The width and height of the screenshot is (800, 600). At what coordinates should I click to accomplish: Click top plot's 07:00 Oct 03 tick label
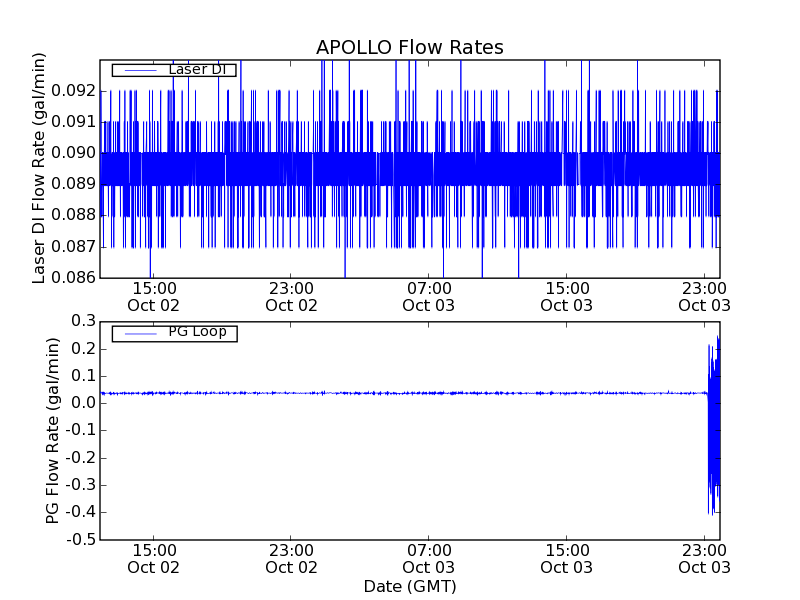(x=429, y=296)
